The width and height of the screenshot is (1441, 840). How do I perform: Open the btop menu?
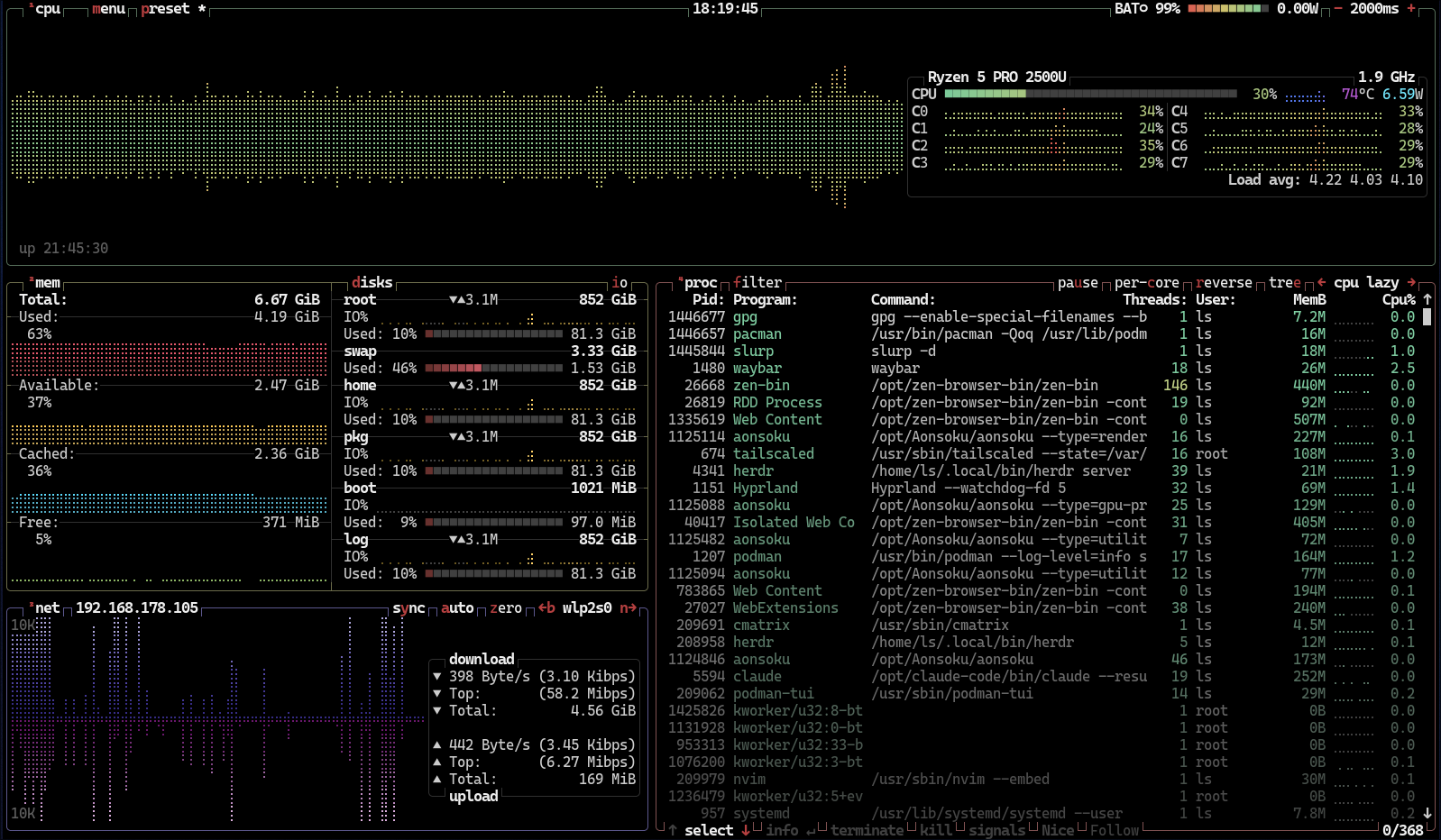pos(108,8)
